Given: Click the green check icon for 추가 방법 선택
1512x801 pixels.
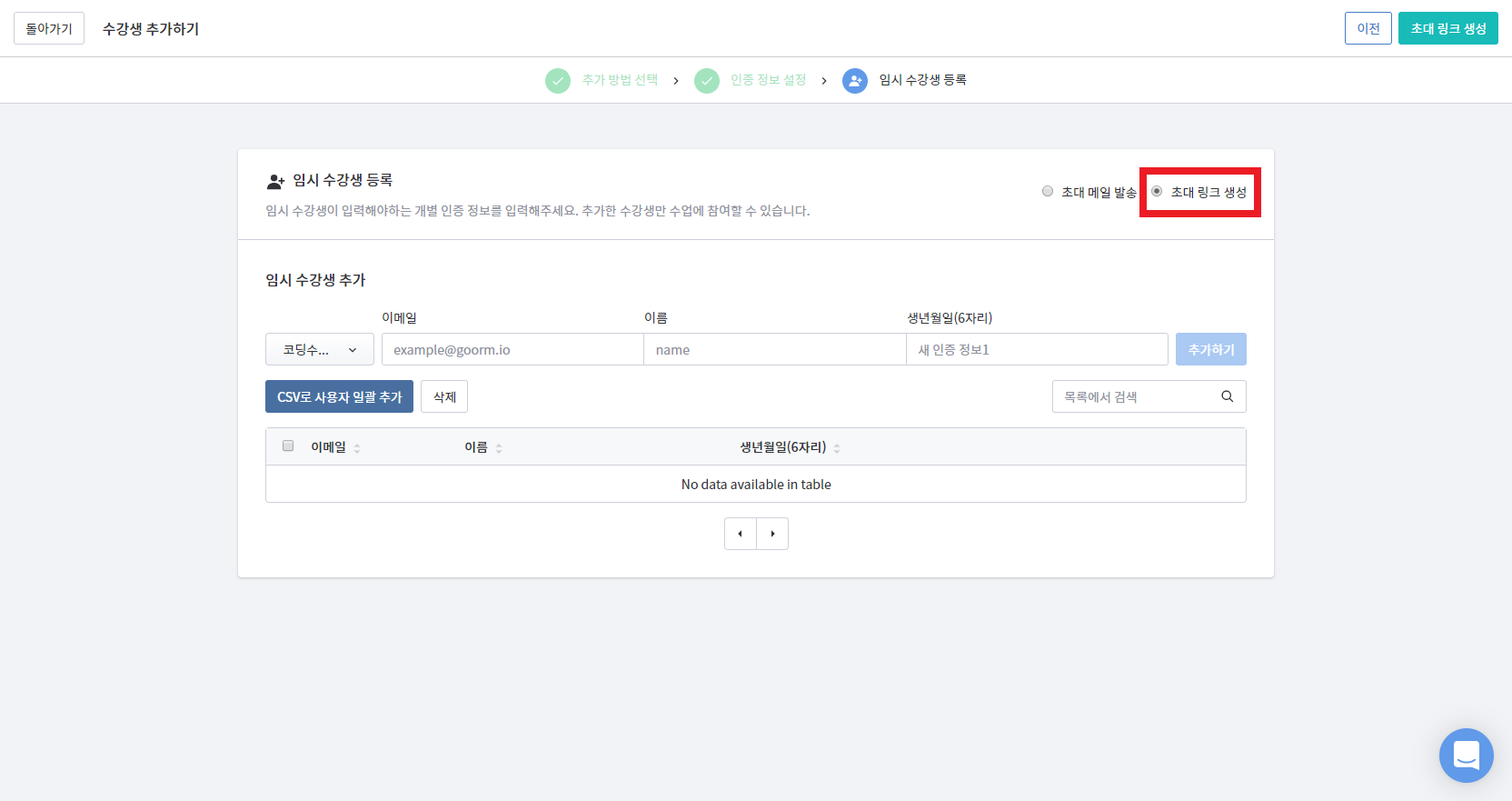Looking at the screenshot, I should [x=557, y=81].
